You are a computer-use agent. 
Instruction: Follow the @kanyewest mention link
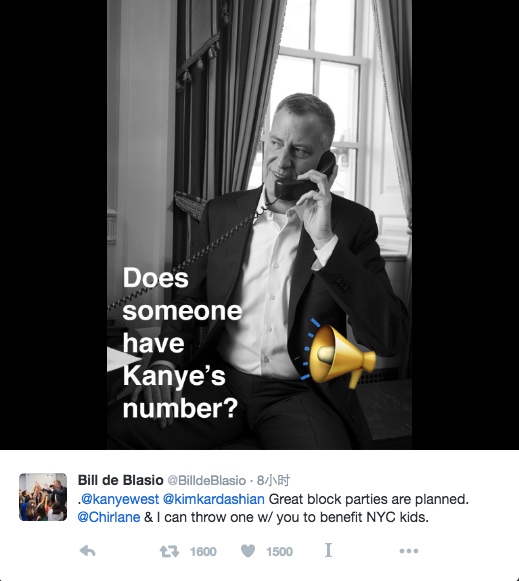(x=120, y=499)
